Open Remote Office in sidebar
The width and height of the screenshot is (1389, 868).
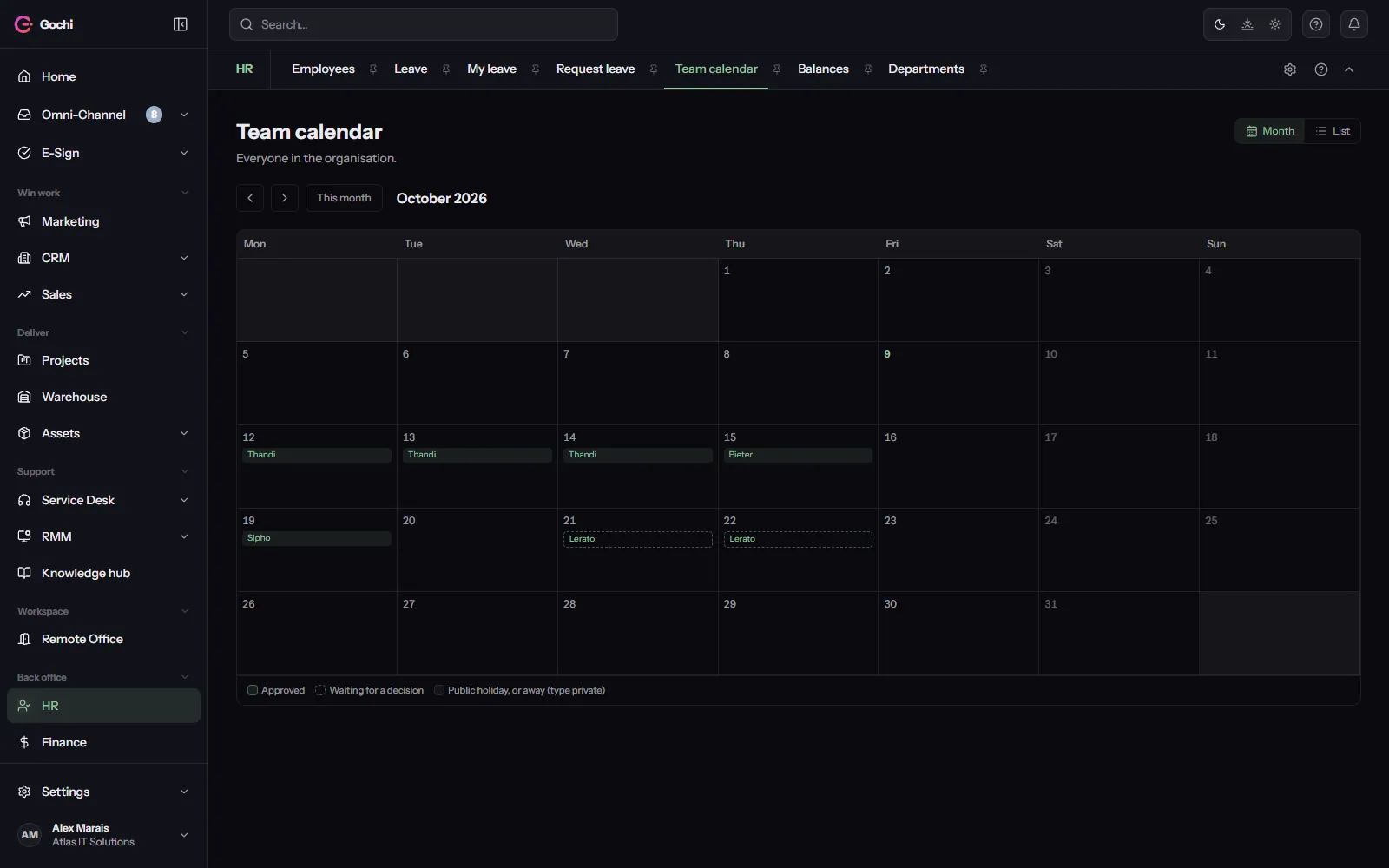tap(103, 639)
